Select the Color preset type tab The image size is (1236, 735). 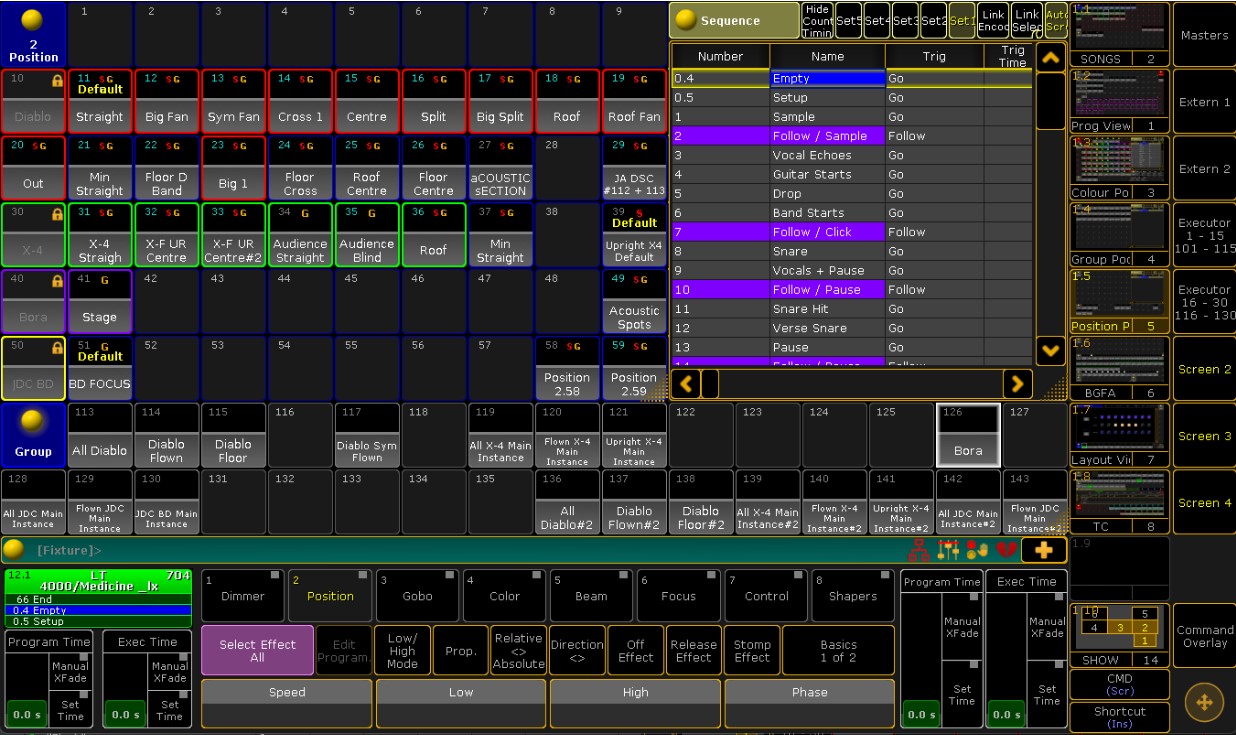coord(504,595)
